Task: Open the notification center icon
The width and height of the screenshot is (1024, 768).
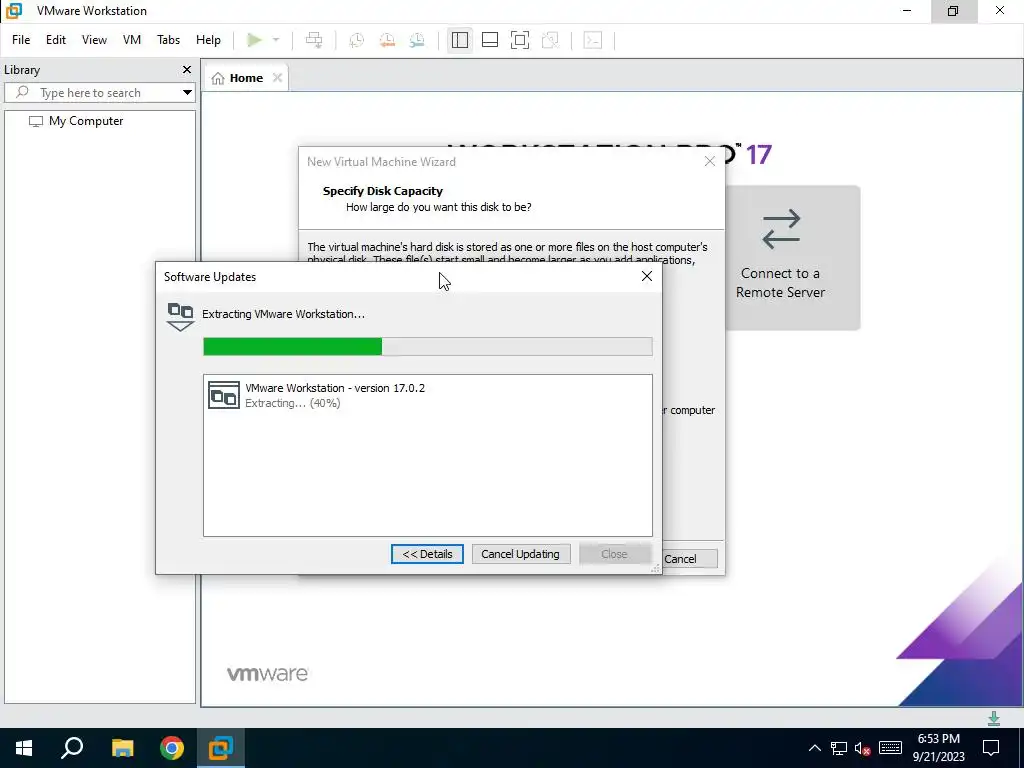Action: (991, 748)
